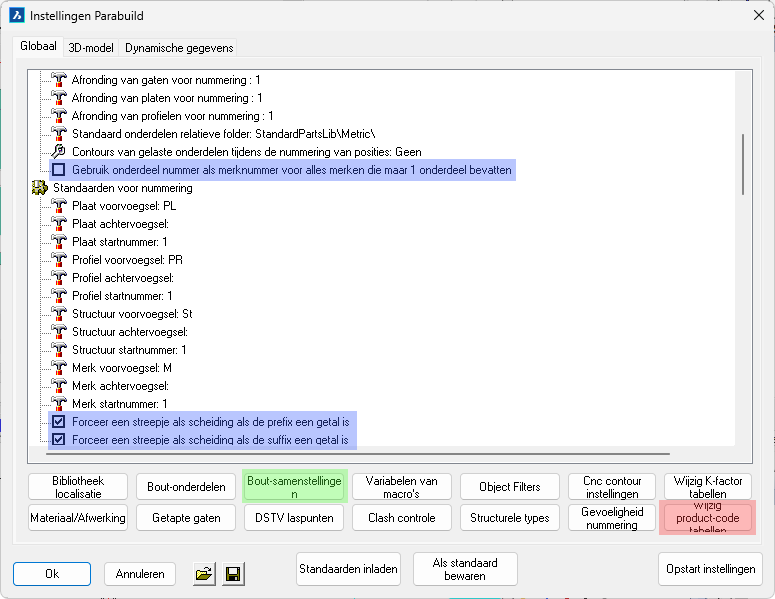Screen dimensions: 775x599
Task: Select Structuur voorvoegsel: St tree item
Action: pyautogui.click(x=132, y=314)
